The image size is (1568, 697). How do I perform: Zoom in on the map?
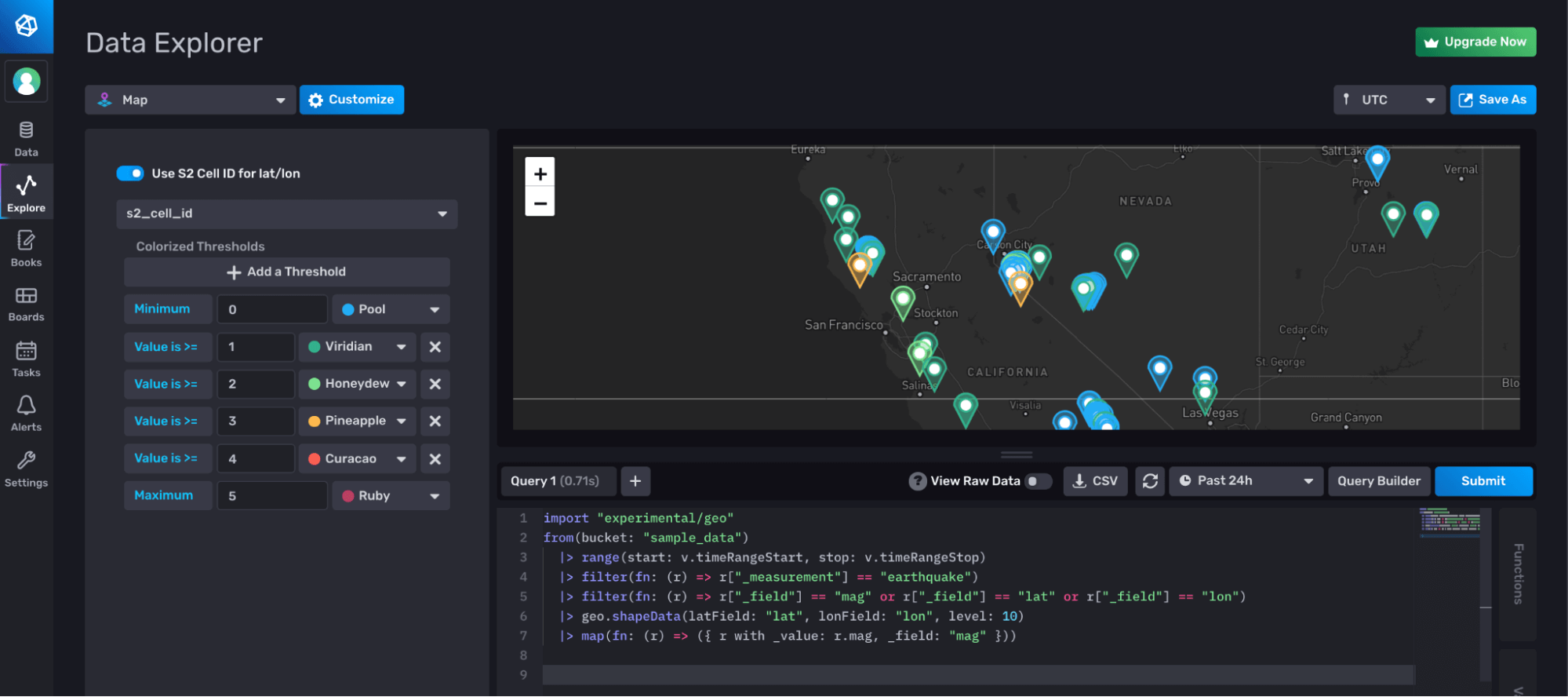[540, 173]
